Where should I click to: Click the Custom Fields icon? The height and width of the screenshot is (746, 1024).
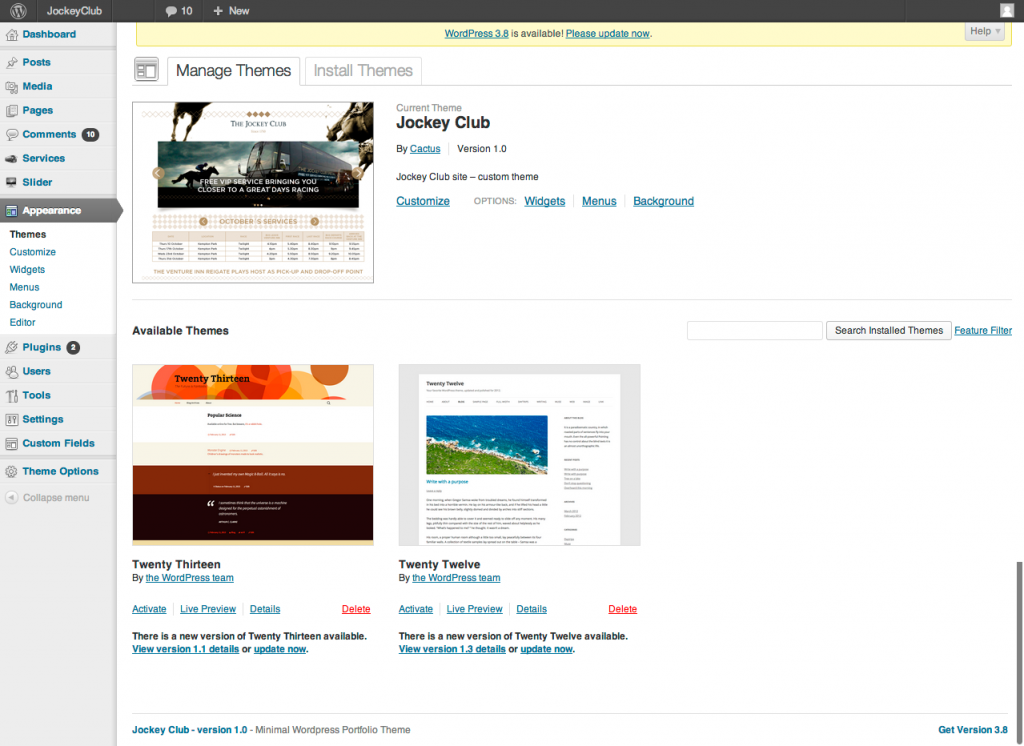tap(12, 444)
